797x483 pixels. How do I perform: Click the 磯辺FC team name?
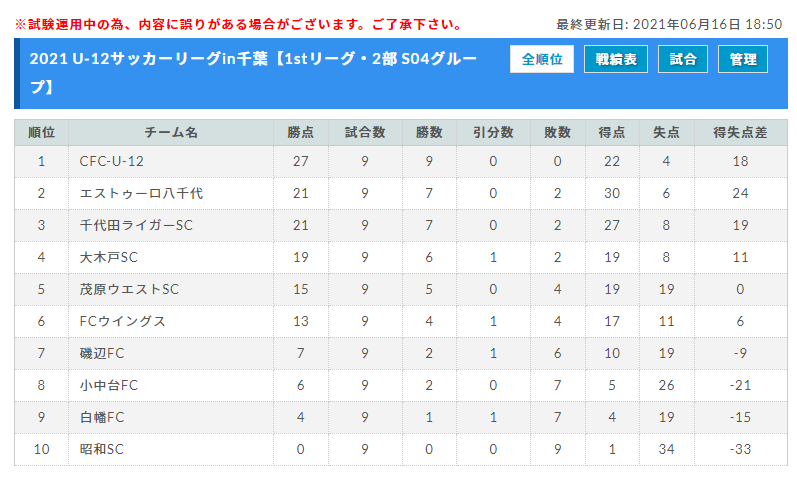tap(102, 353)
